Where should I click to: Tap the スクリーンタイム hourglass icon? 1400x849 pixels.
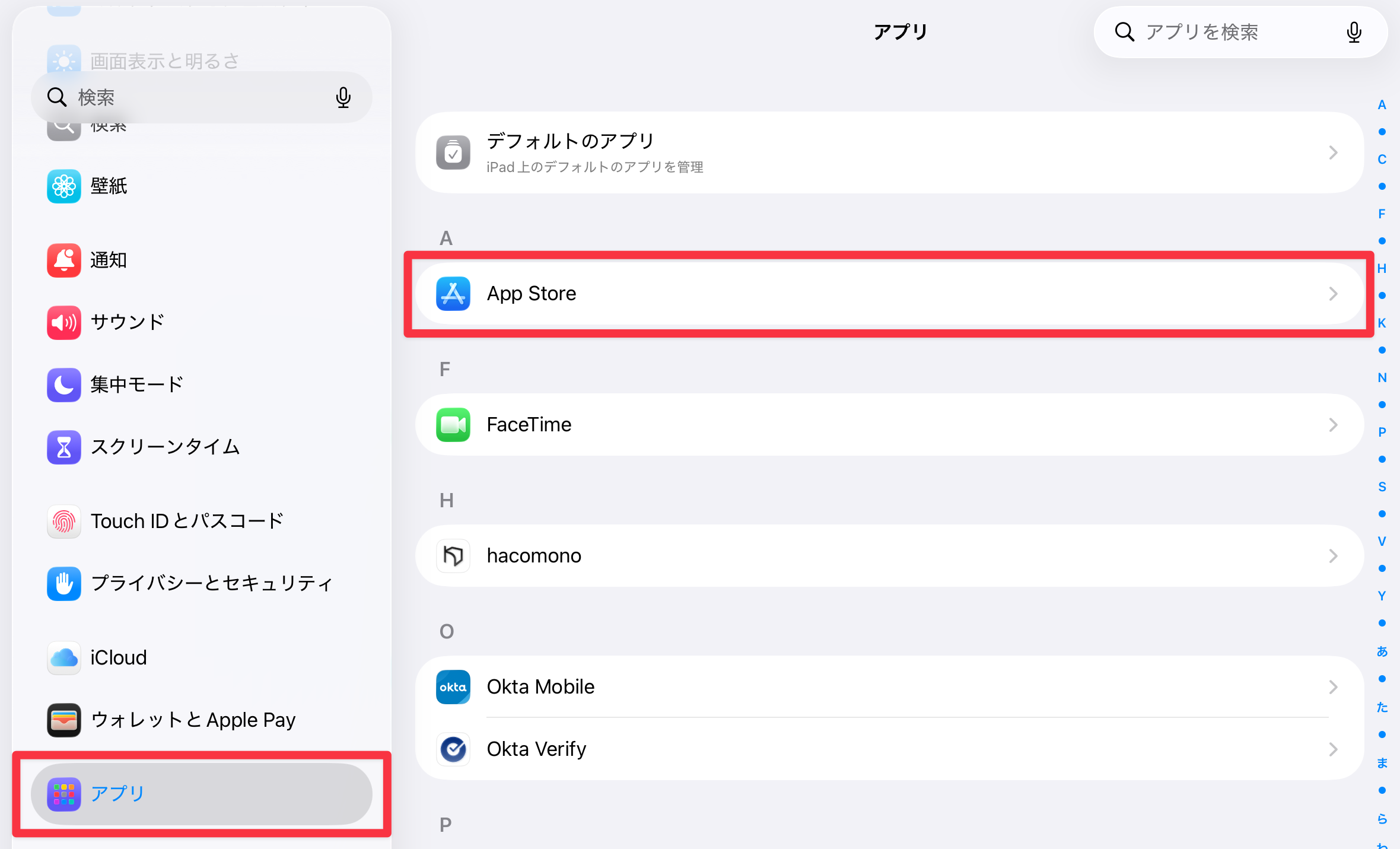64,447
